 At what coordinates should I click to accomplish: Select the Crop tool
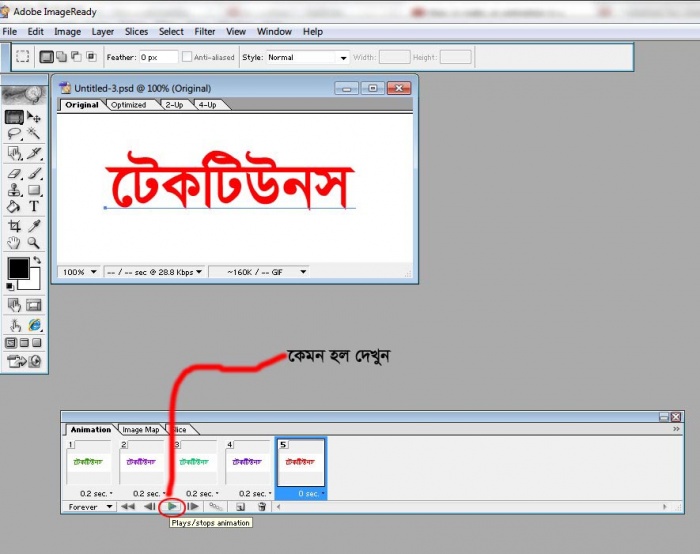point(14,226)
